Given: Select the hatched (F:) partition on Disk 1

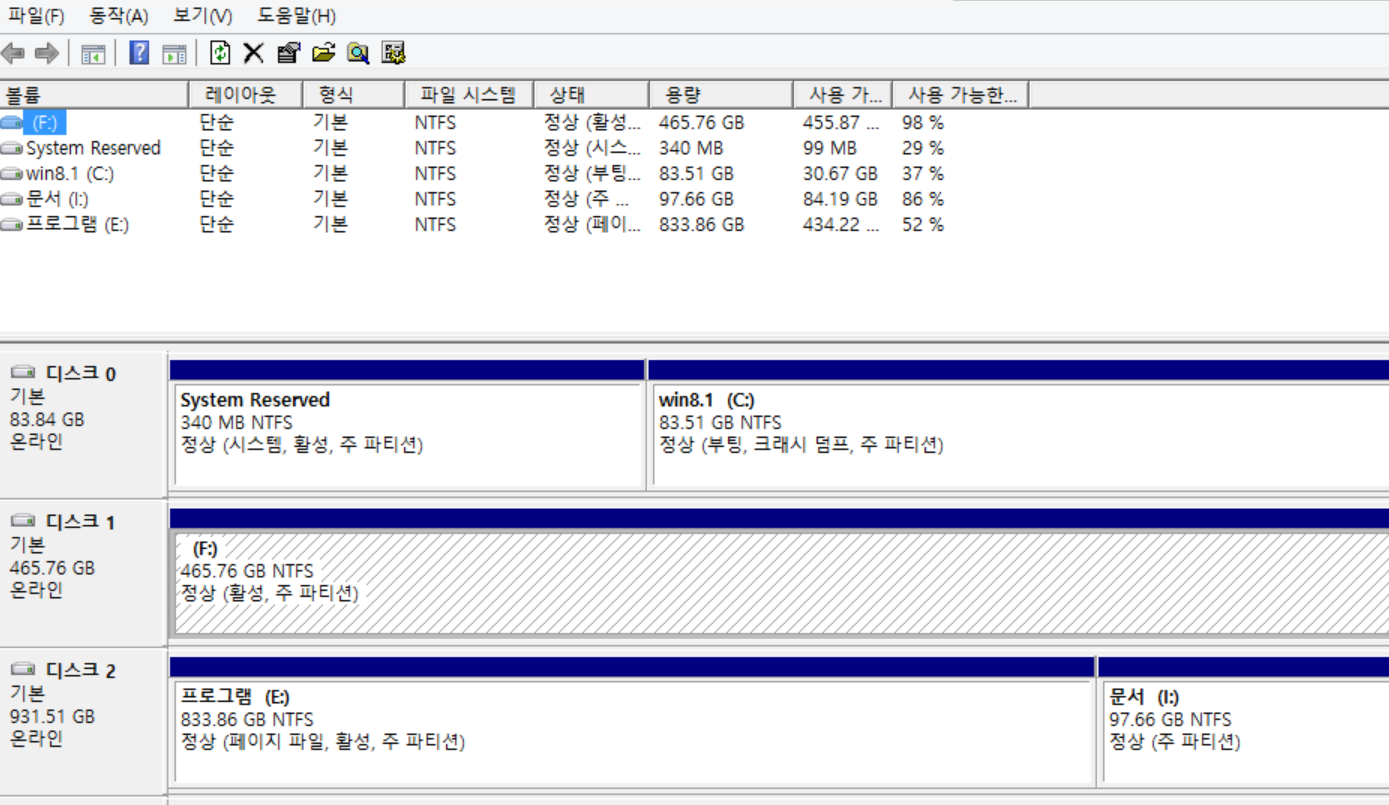Looking at the screenshot, I should [781, 583].
